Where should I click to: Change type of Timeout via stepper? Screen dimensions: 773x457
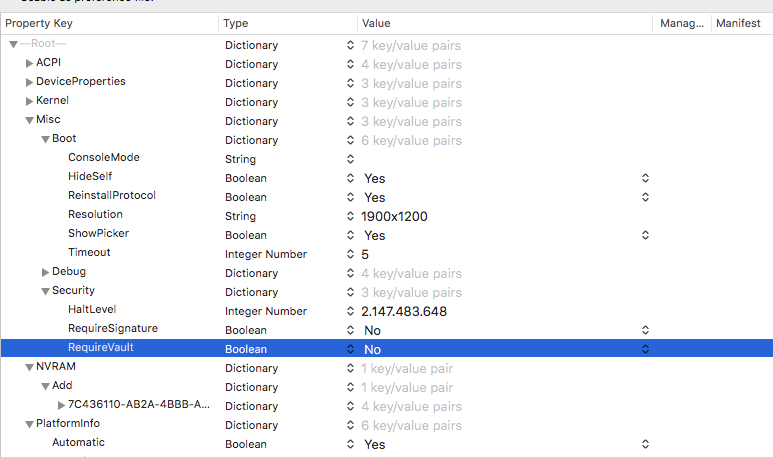[x=350, y=254]
